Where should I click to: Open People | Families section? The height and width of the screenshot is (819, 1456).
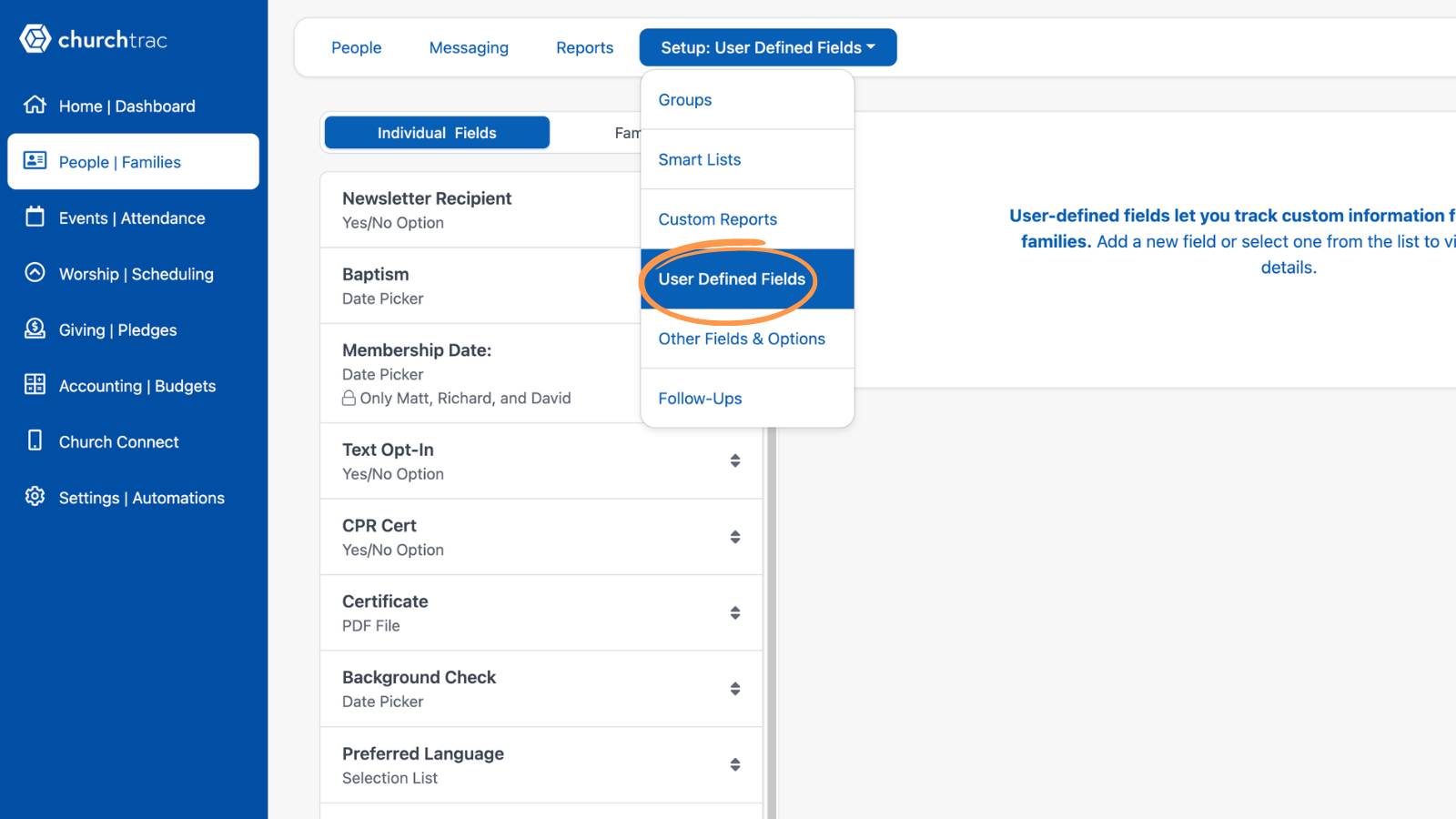(133, 162)
